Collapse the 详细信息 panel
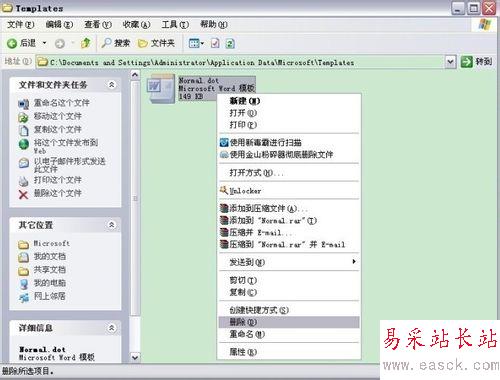Image resolution: width=500 pixels, height=380 pixels. [x=112, y=328]
